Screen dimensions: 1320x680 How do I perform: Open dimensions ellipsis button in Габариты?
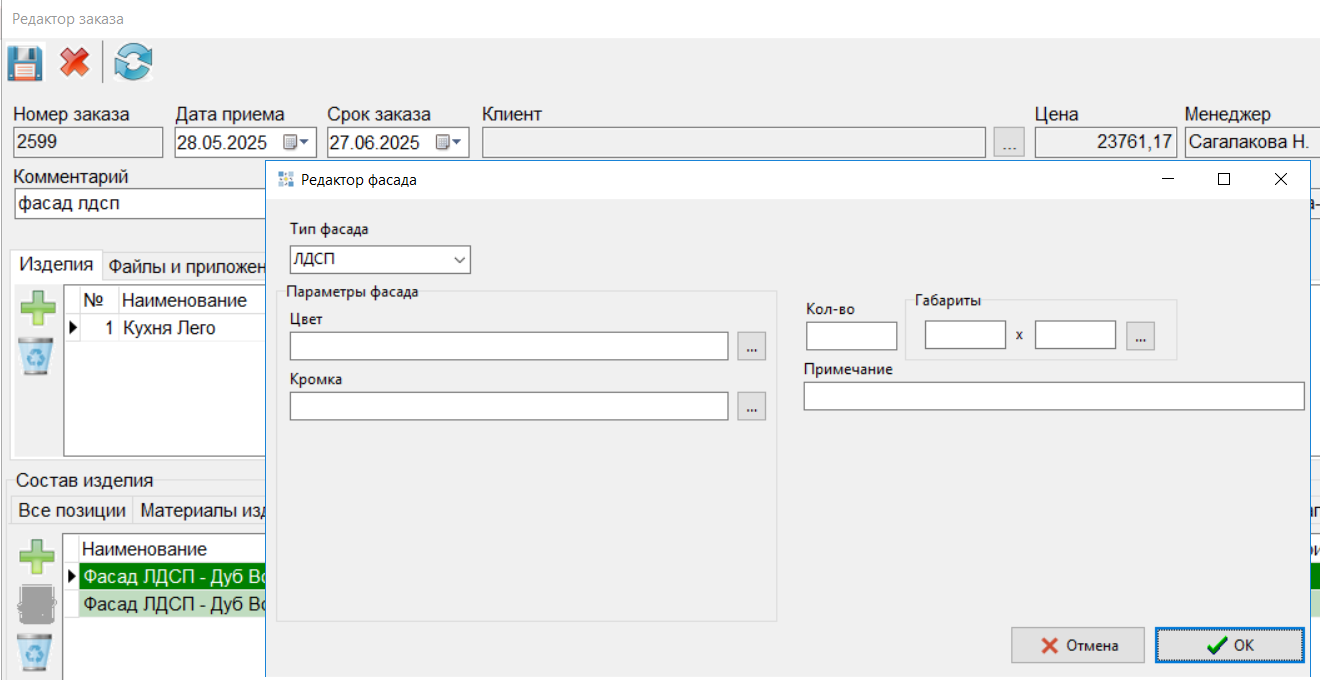coord(1140,336)
